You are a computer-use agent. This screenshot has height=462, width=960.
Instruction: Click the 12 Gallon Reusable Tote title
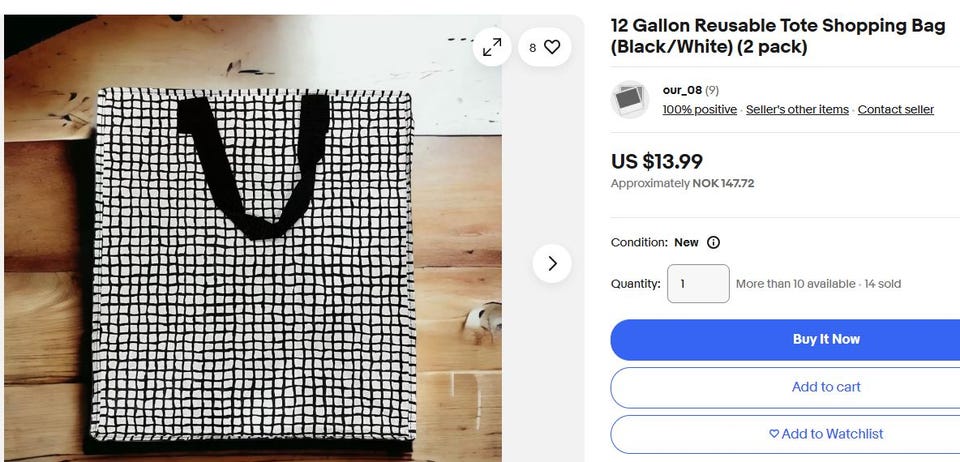(777, 37)
